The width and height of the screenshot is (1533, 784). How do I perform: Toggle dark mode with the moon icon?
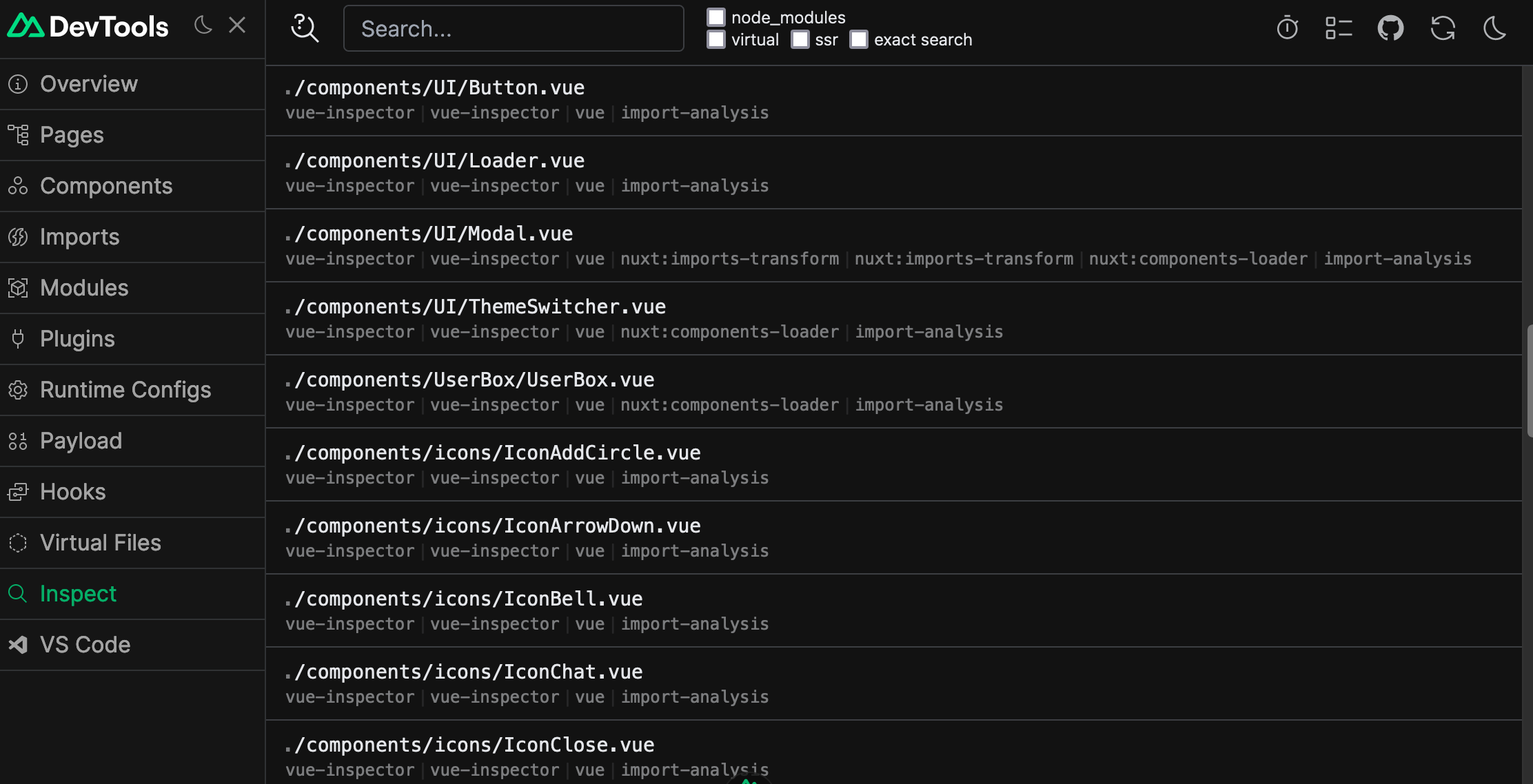(1494, 28)
